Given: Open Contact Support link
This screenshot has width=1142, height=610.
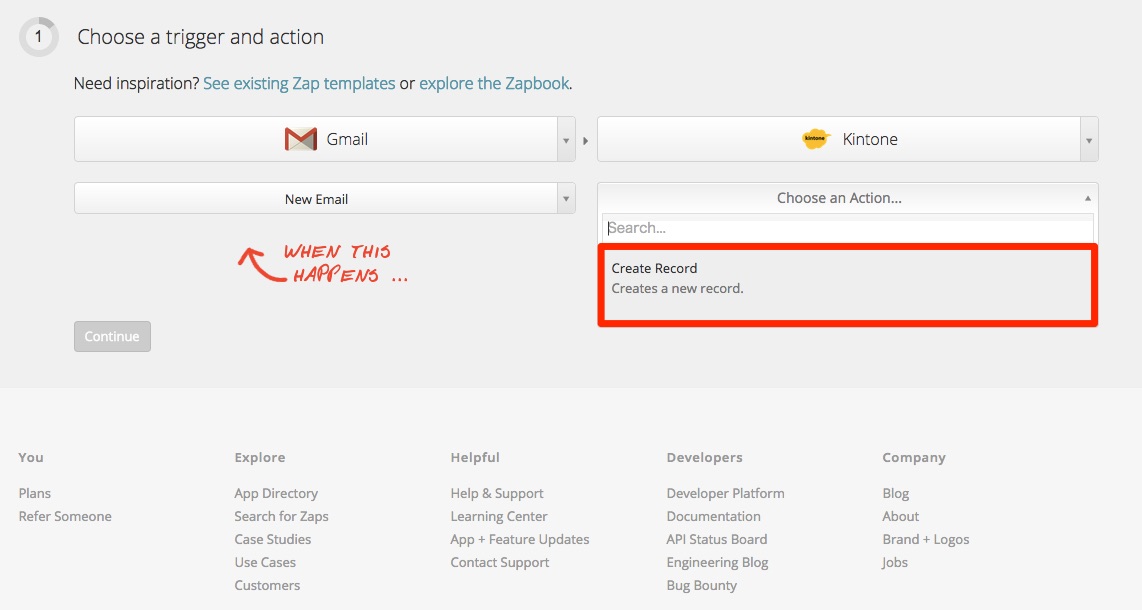Looking at the screenshot, I should pos(500,562).
